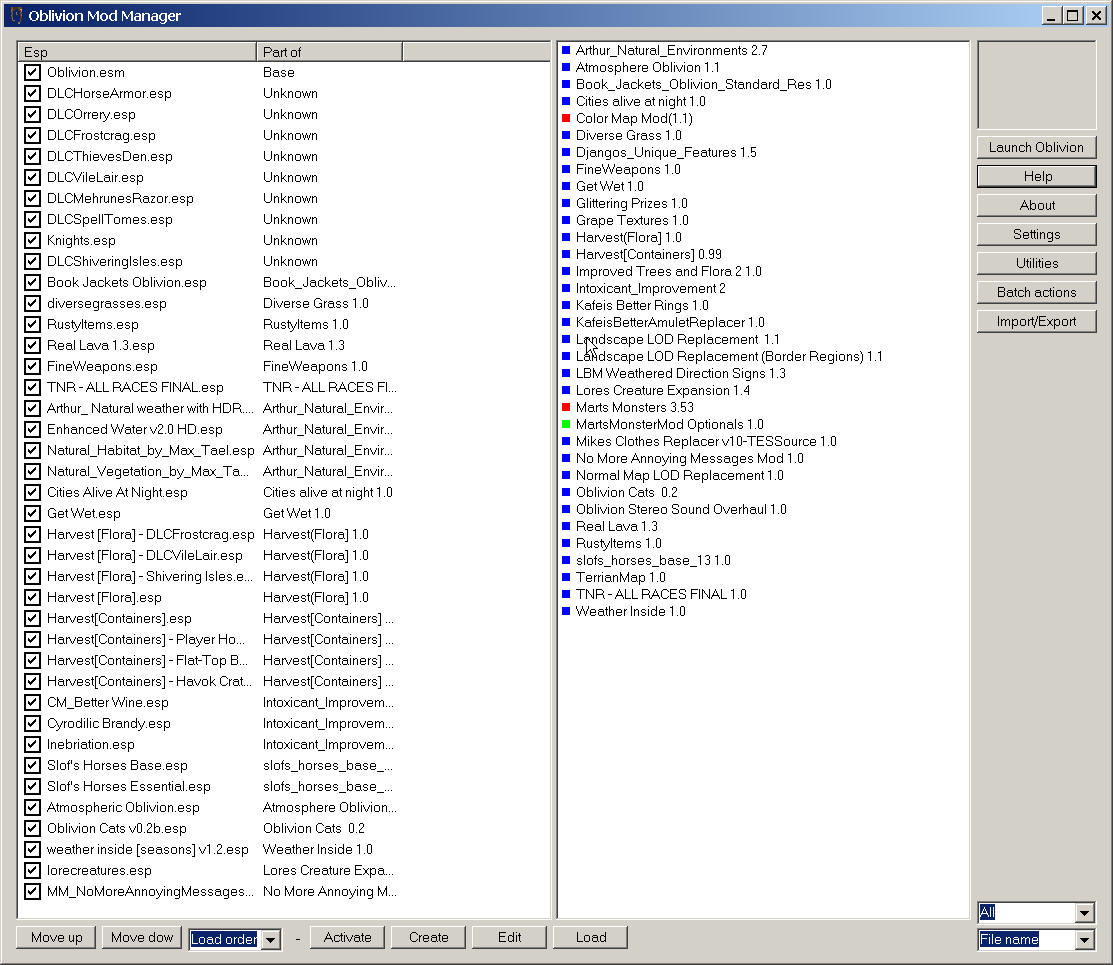Screen dimensions: 1113x965
Task: Click the Create button
Action: pos(429,937)
